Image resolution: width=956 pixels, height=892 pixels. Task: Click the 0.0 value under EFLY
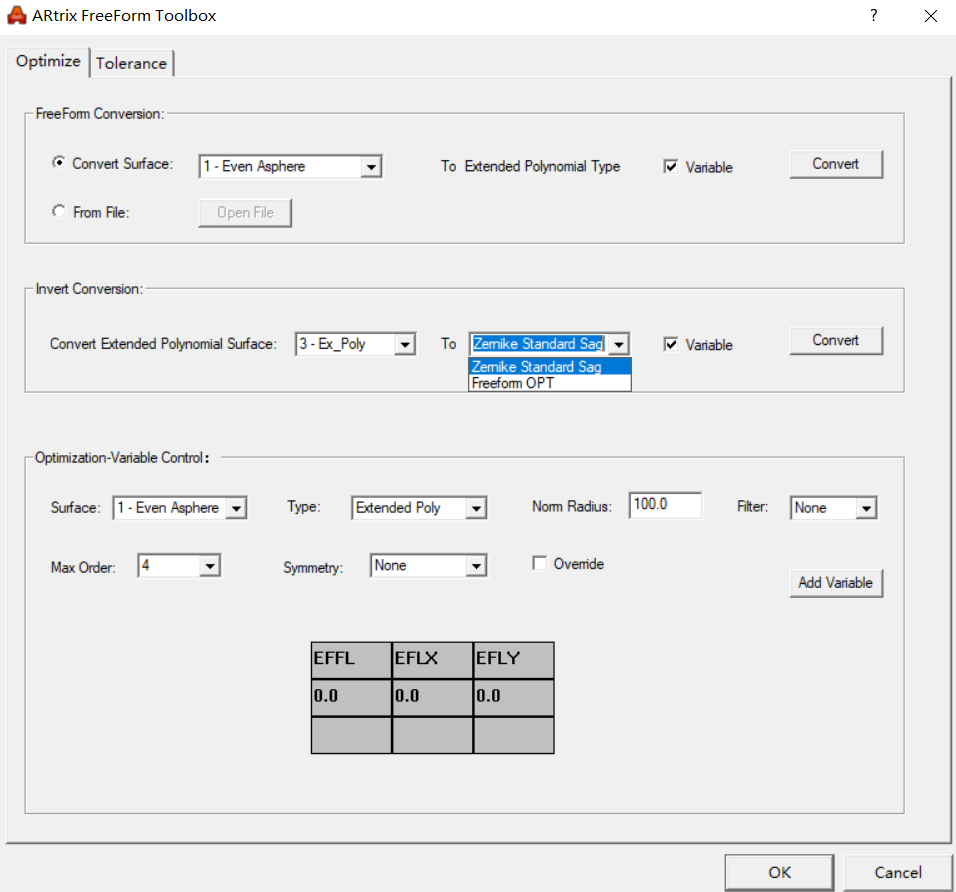point(514,698)
